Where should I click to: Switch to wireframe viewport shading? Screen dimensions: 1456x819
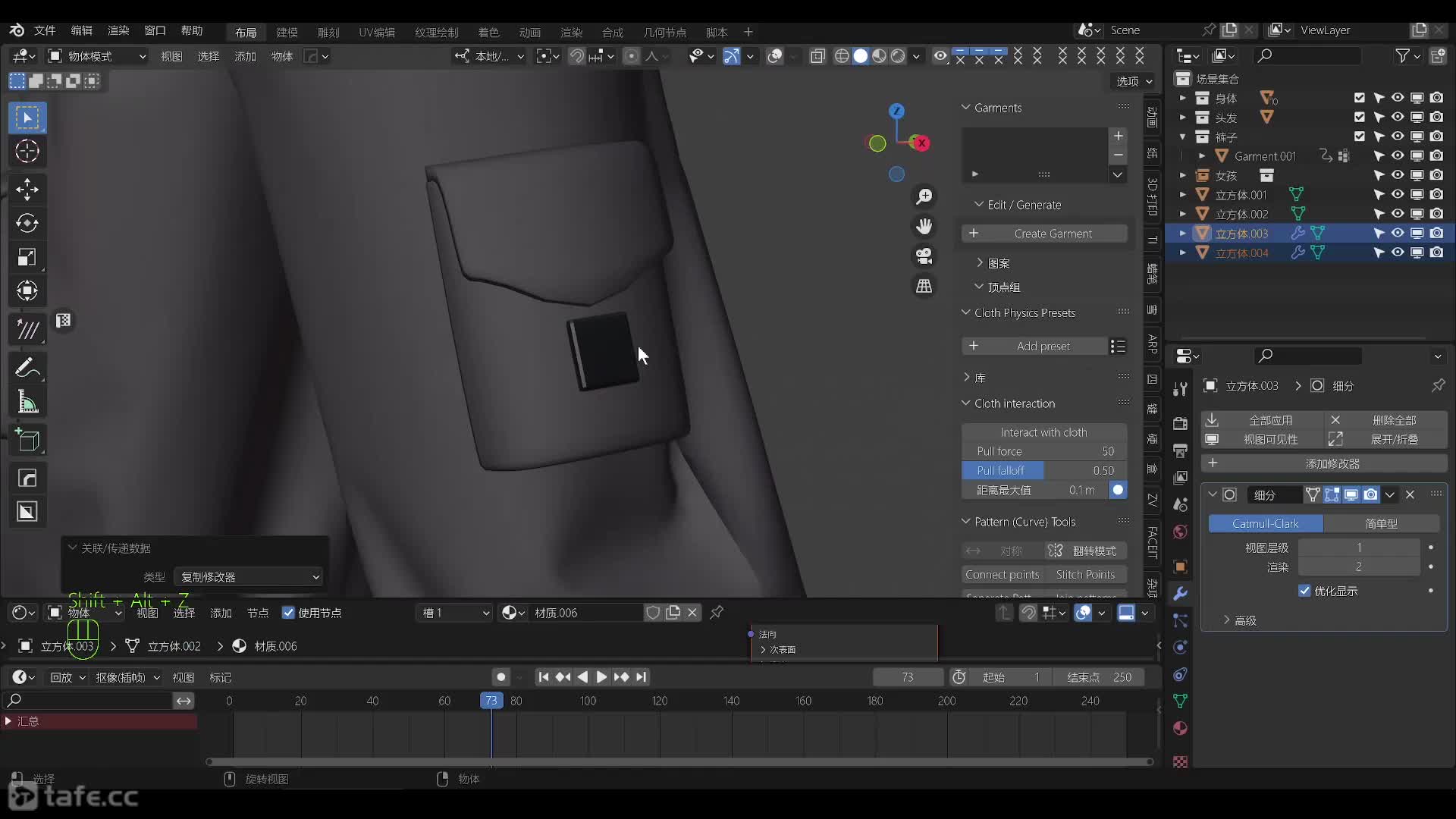(842, 56)
